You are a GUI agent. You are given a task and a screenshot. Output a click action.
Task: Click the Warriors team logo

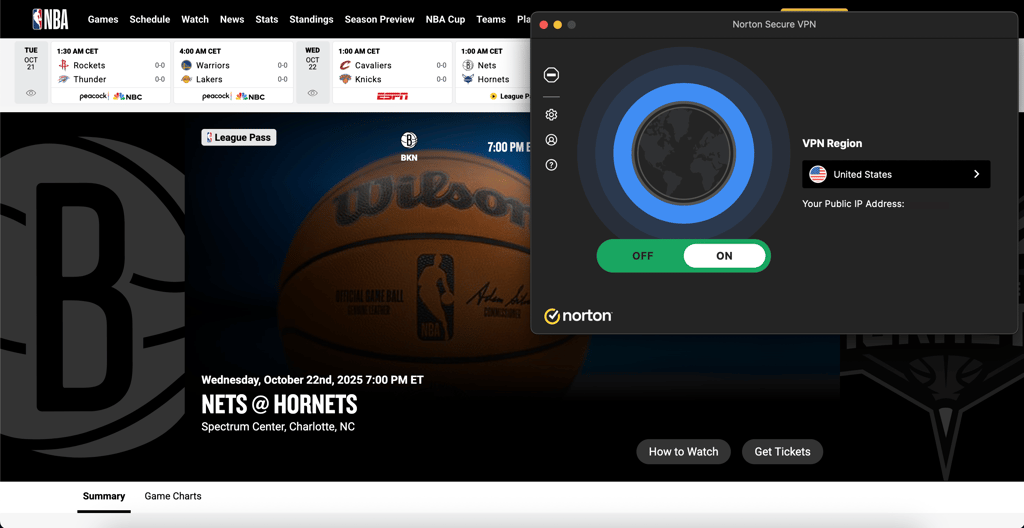[x=186, y=65]
